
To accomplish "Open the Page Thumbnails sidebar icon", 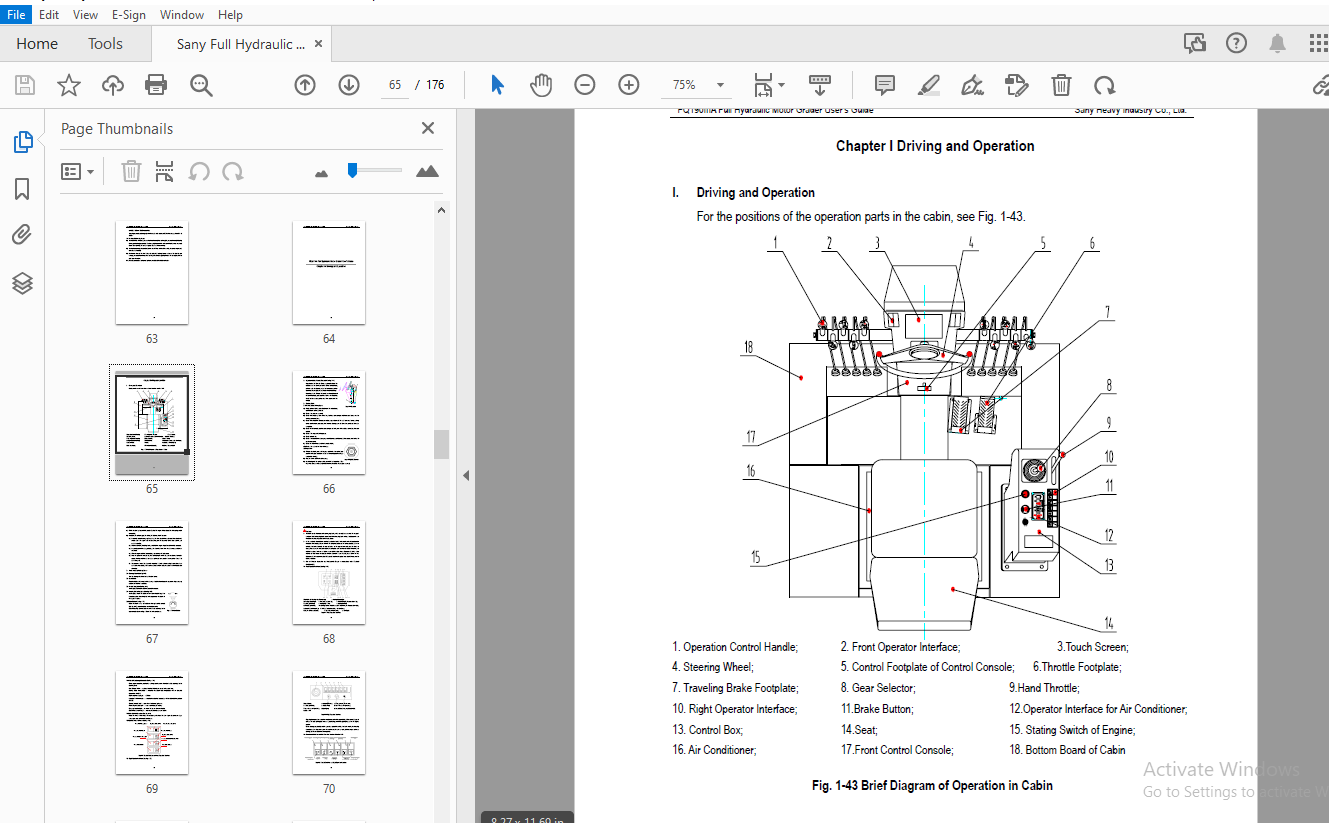I will [x=23, y=142].
